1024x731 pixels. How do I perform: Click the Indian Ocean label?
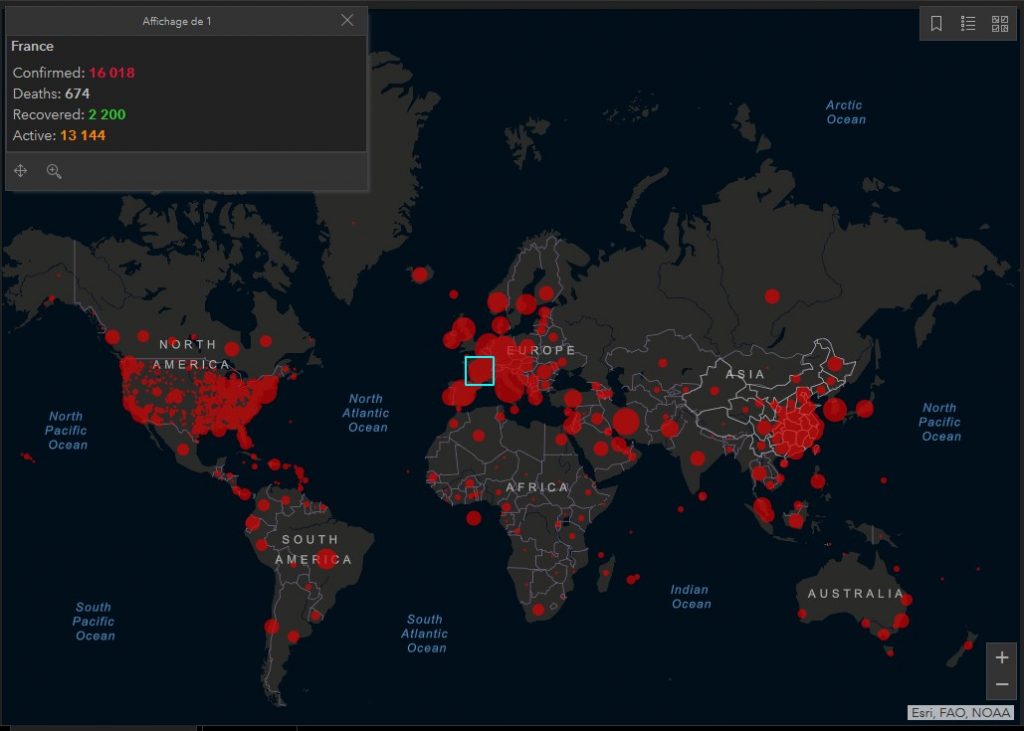click(x=691, y=596)
